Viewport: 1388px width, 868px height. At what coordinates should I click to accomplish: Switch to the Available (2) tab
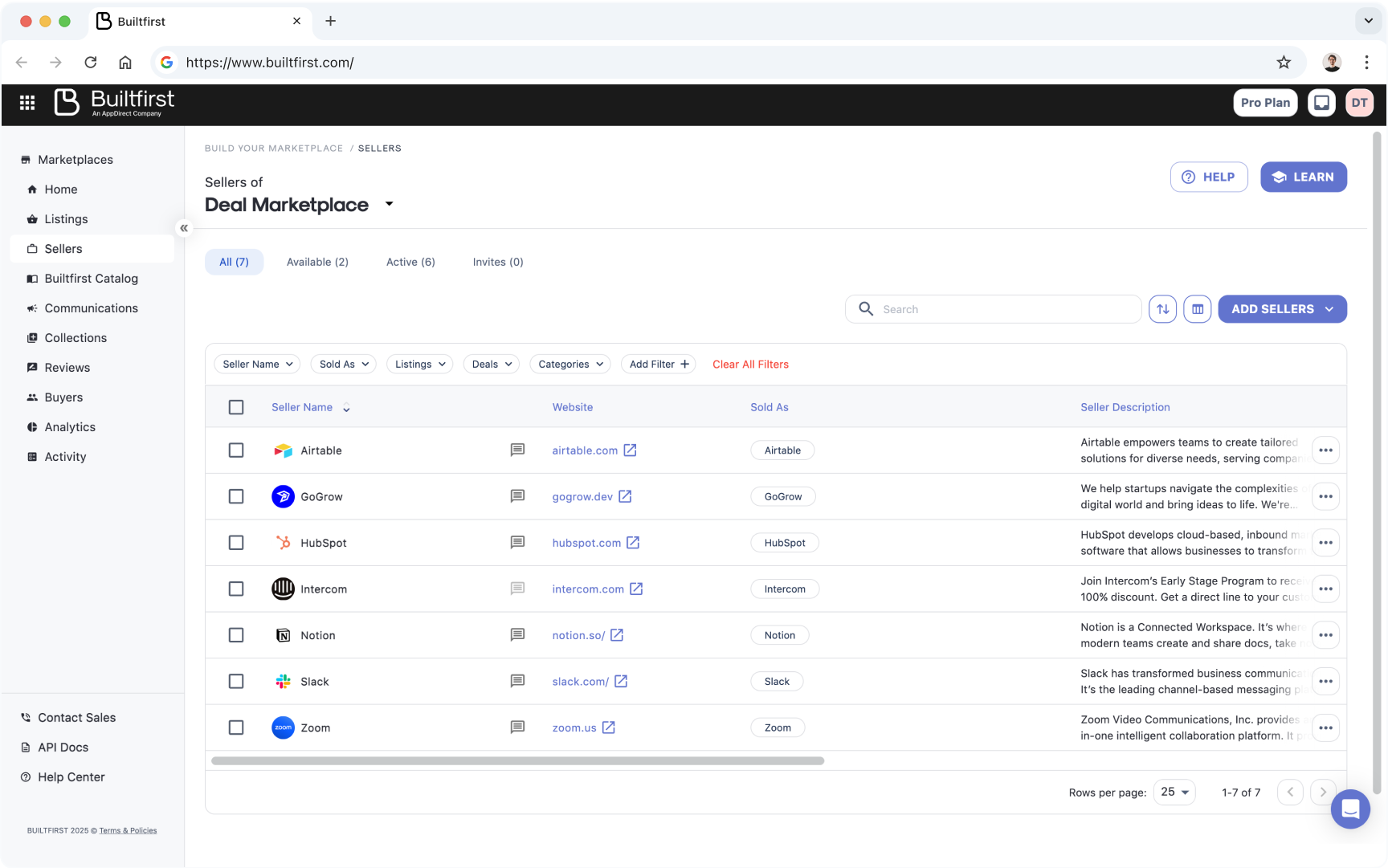[317, 262]
